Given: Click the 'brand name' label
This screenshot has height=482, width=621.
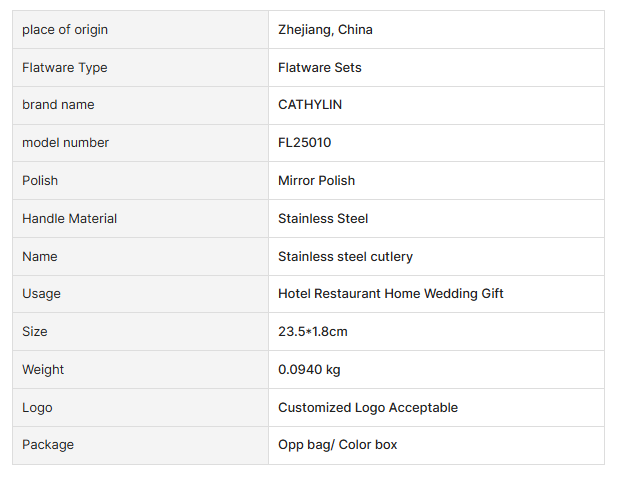Looking at the screenshot, I should tap(58, 105).
